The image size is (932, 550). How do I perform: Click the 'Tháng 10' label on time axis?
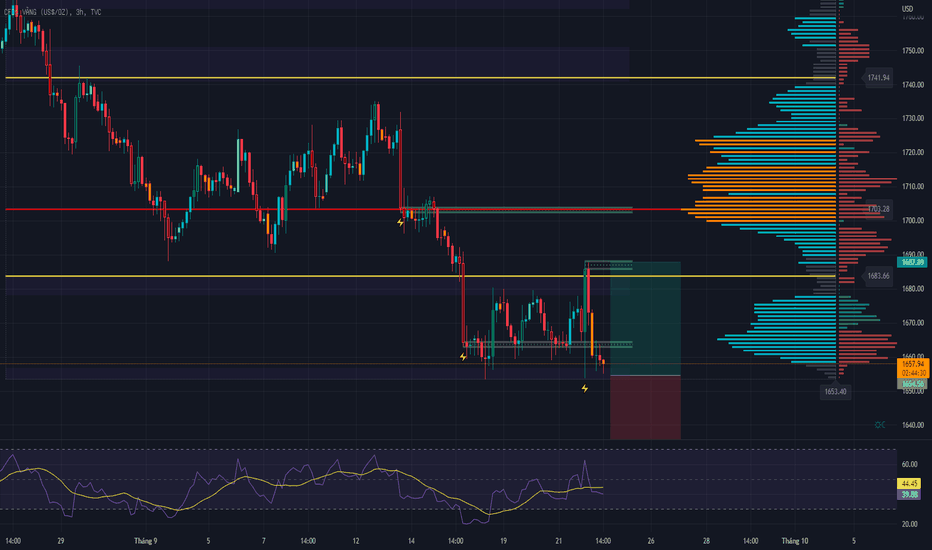click(x=795, y=540)
